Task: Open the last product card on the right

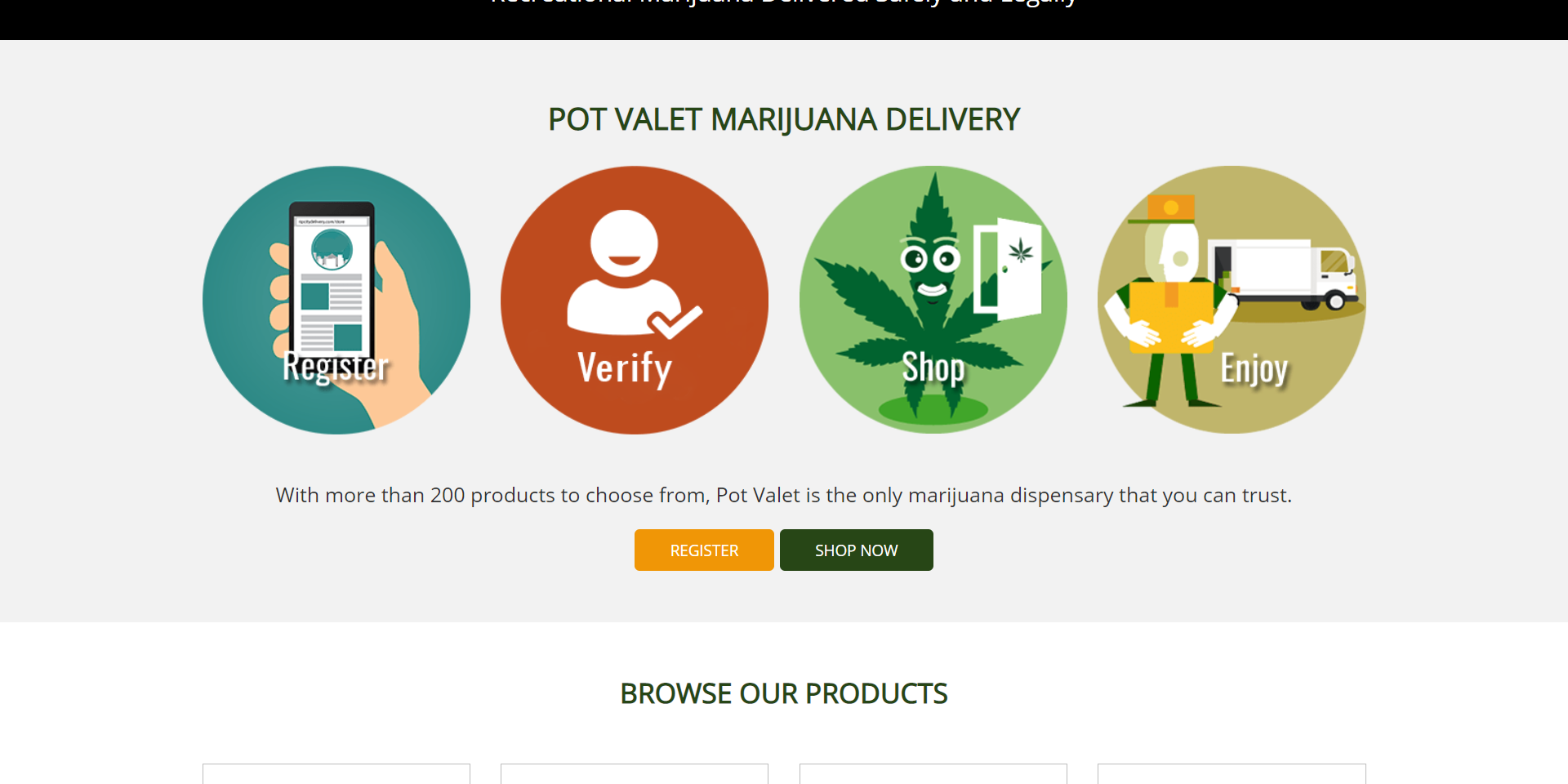Action: coord(1232,774)
